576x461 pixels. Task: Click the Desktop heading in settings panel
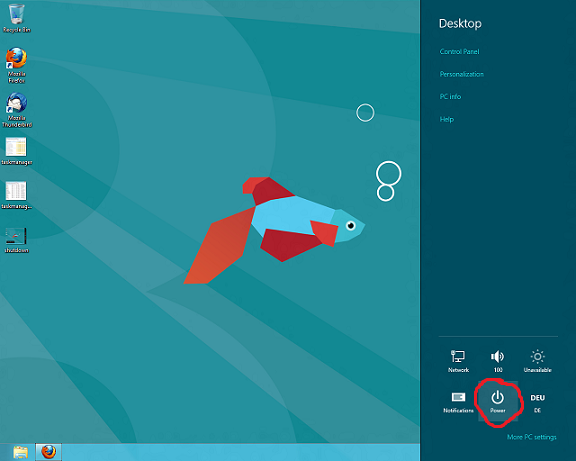pyautogui.click(x=460, y=24)
